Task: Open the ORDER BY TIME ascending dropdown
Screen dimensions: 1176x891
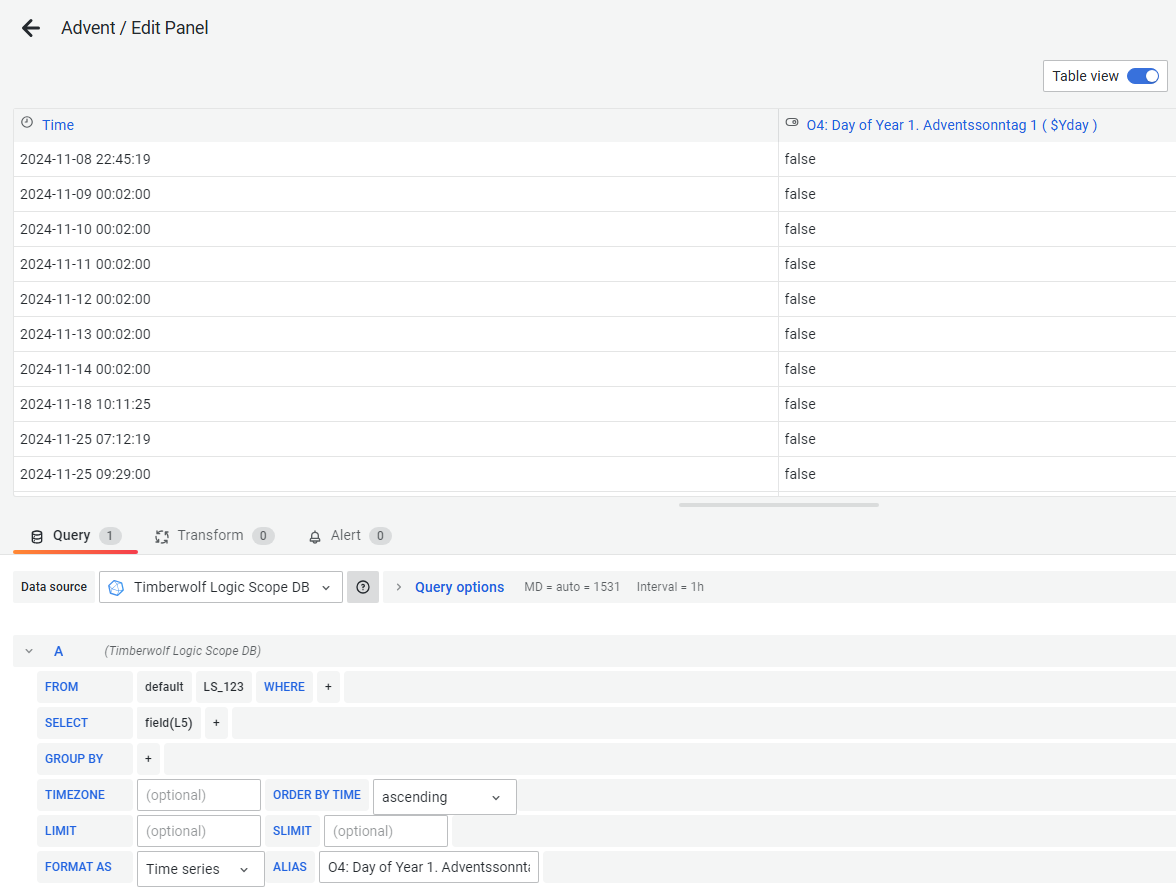Action: (445, 796)
